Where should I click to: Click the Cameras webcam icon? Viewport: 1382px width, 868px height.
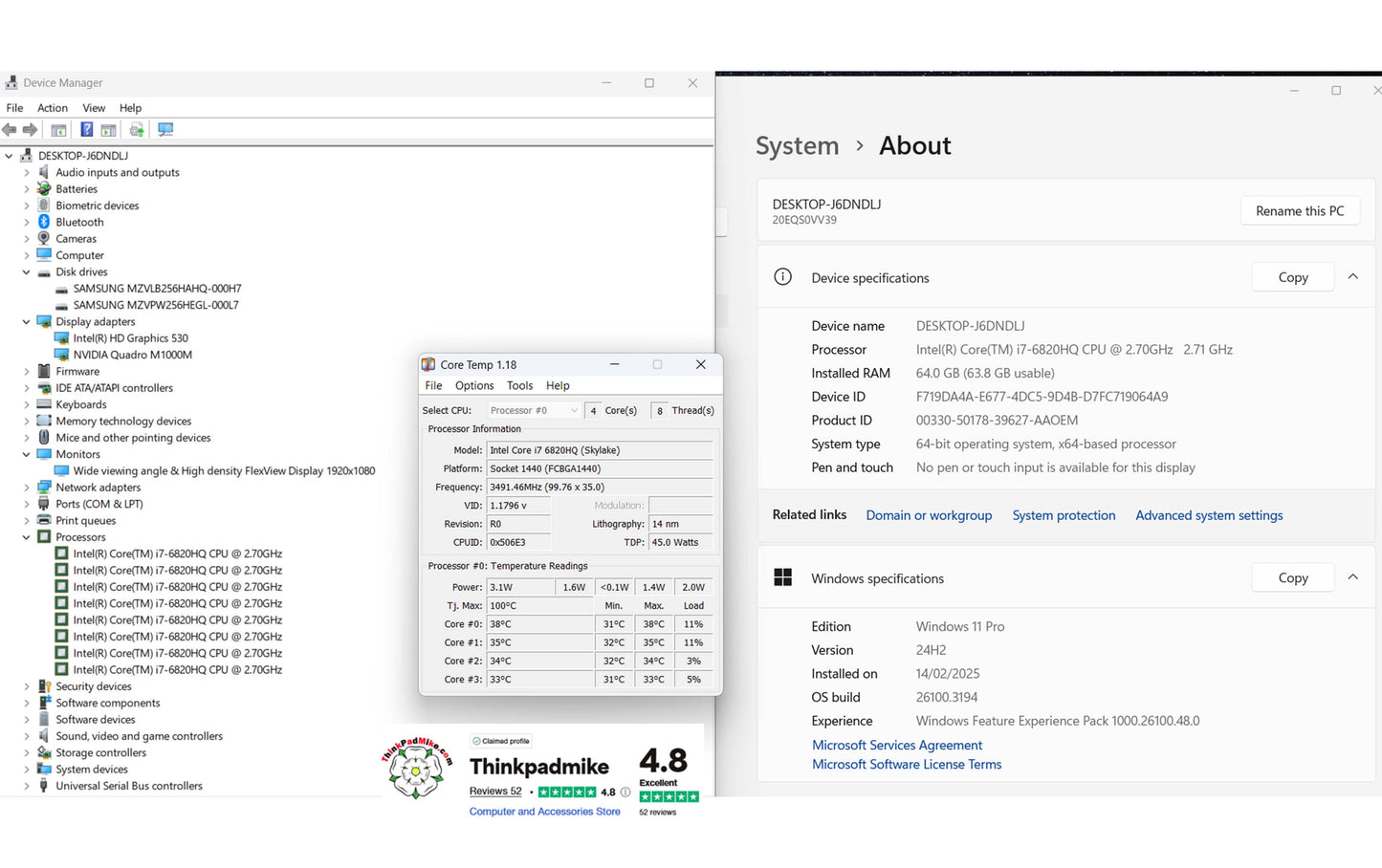click(44, 238)
